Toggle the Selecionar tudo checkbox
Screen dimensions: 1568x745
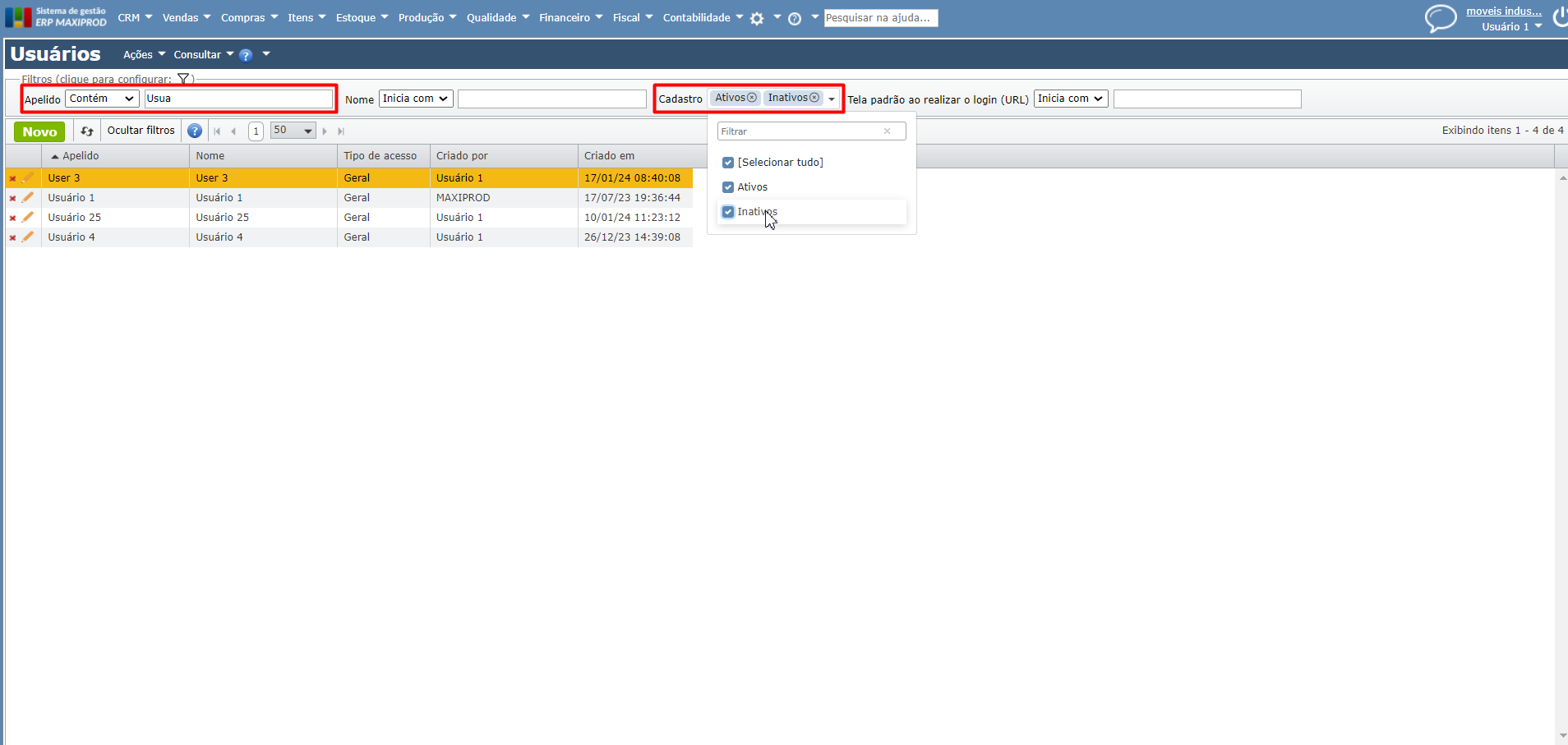tap(728, 163)
